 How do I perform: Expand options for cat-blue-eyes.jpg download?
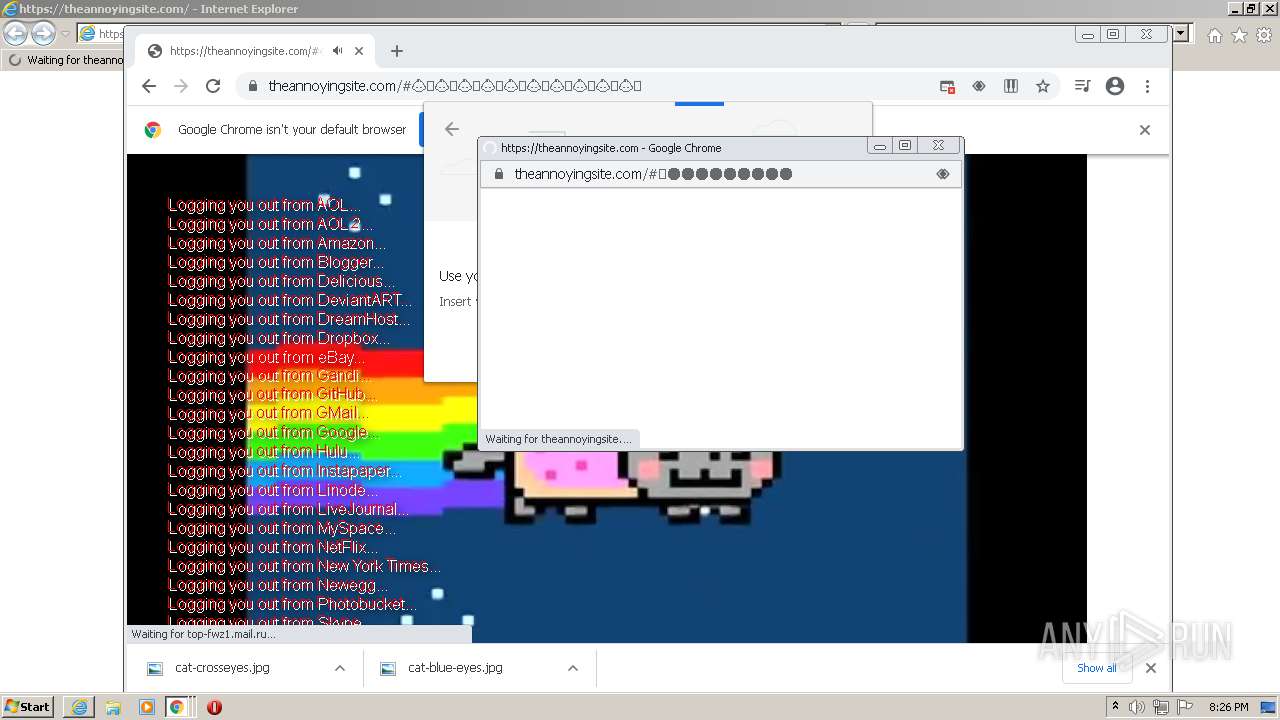pos(573,668)
